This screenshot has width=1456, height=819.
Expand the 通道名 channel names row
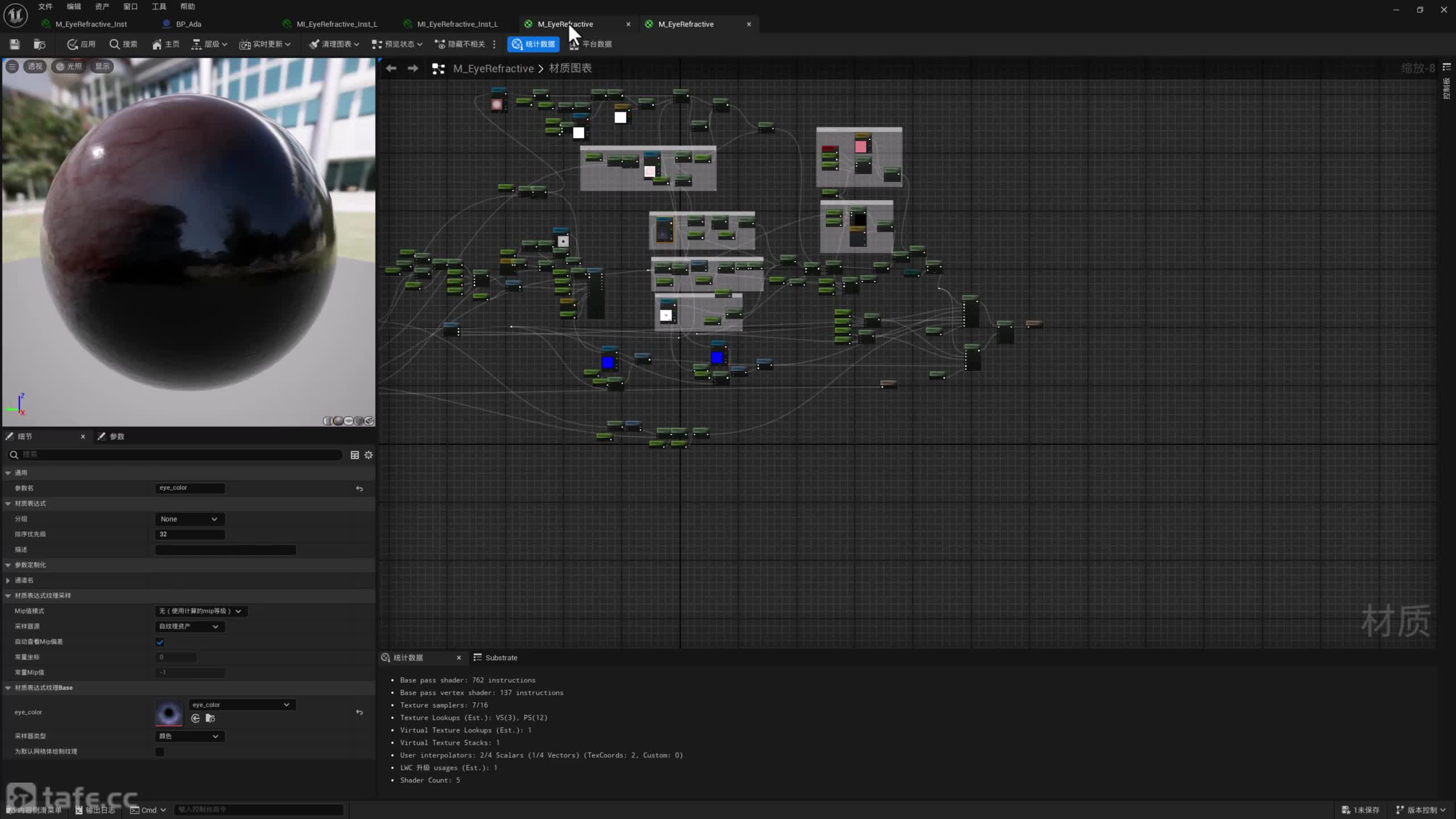(x=8, y=580)
